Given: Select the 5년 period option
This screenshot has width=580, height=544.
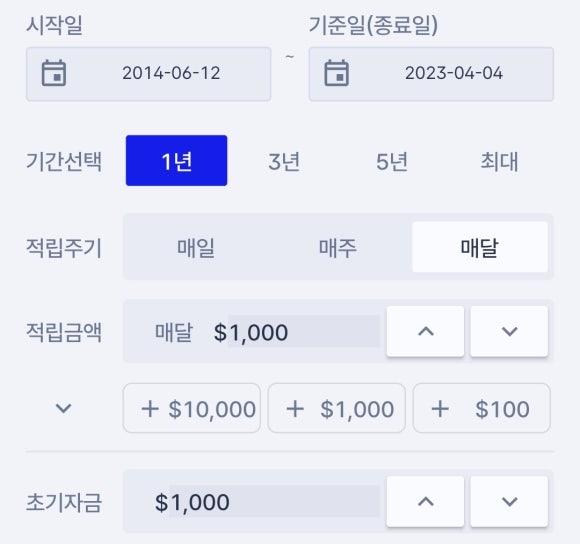Looking at the screenshot, I should 392,161.
